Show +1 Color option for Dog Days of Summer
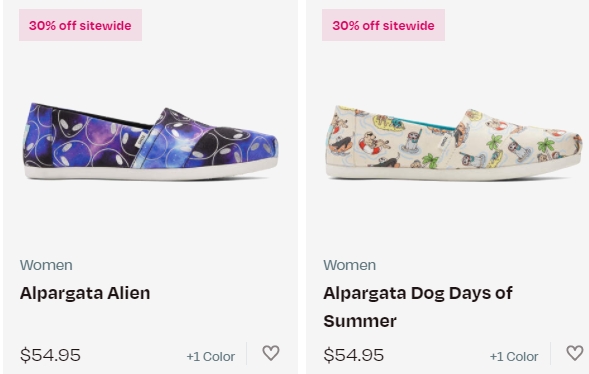Screen dimensions: 589x374 (514, 356)
